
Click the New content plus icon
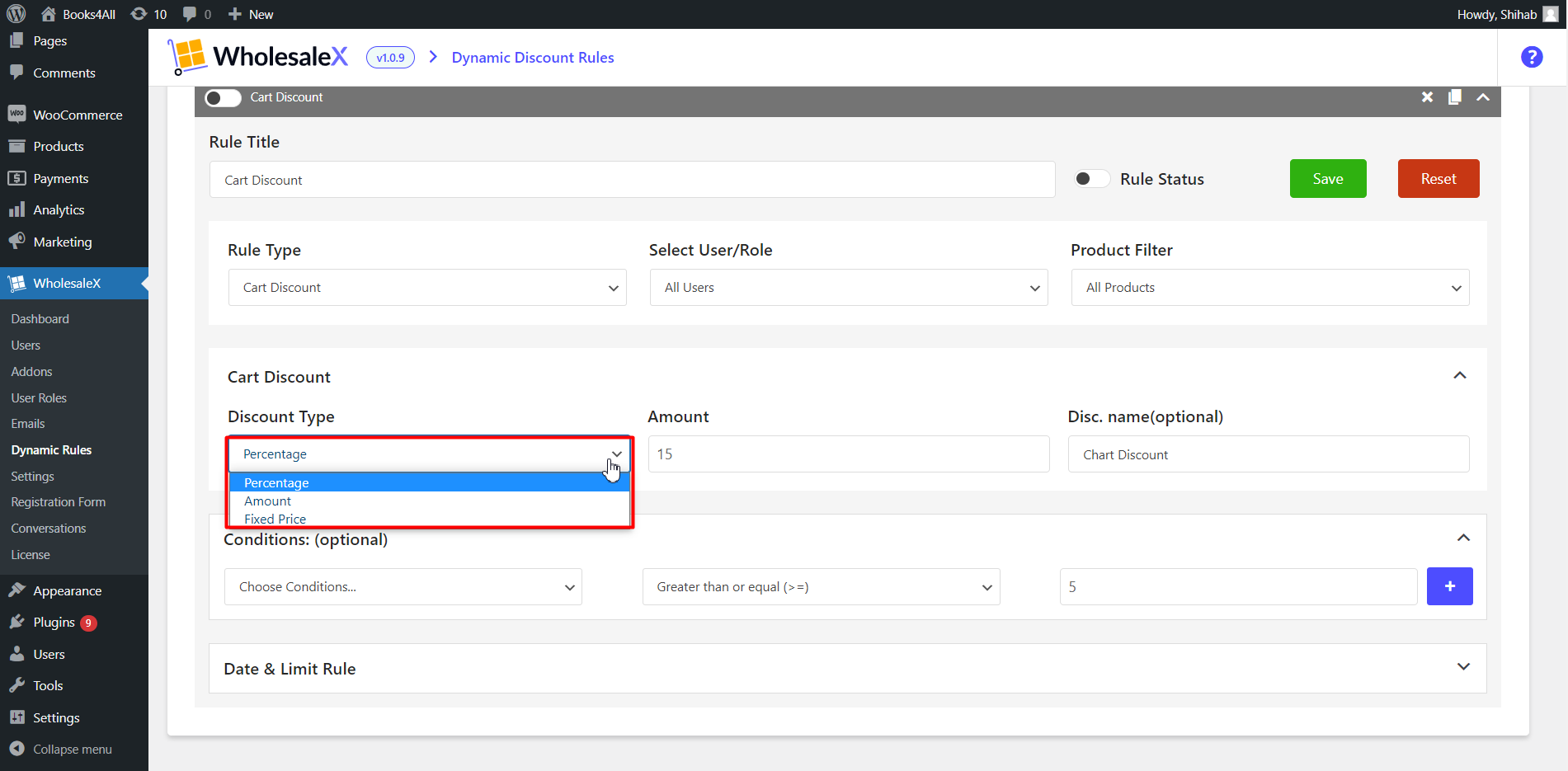(x=235, y=14)
